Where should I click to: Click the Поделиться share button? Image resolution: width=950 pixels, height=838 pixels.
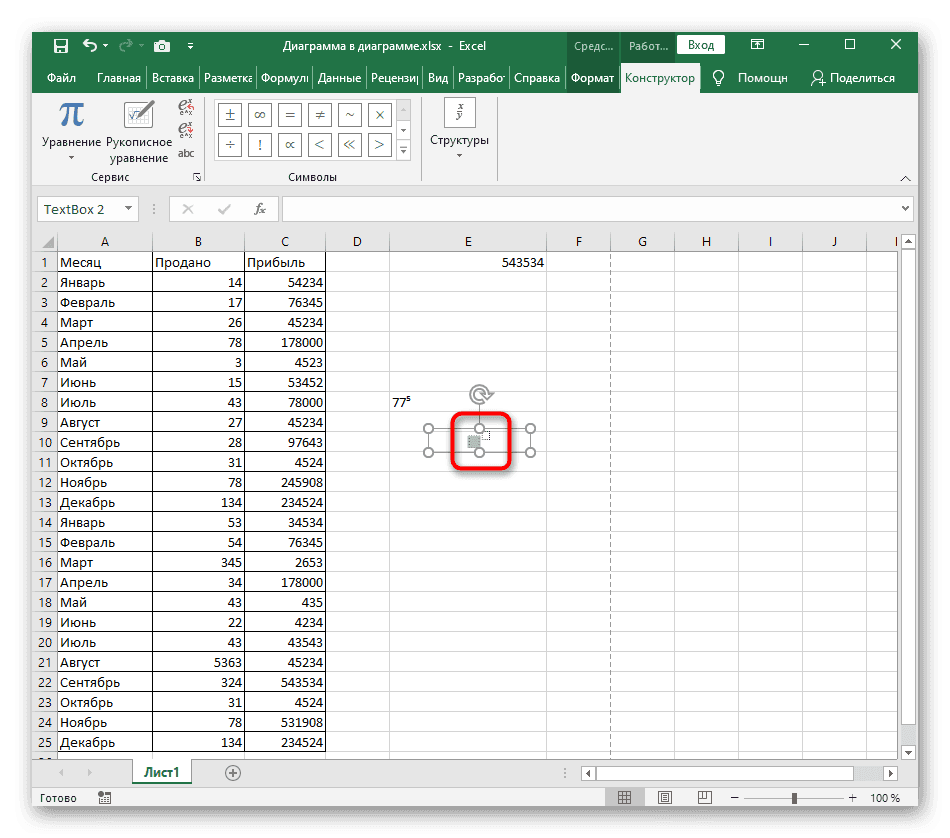pyautogui.click(x=853, y=78)
